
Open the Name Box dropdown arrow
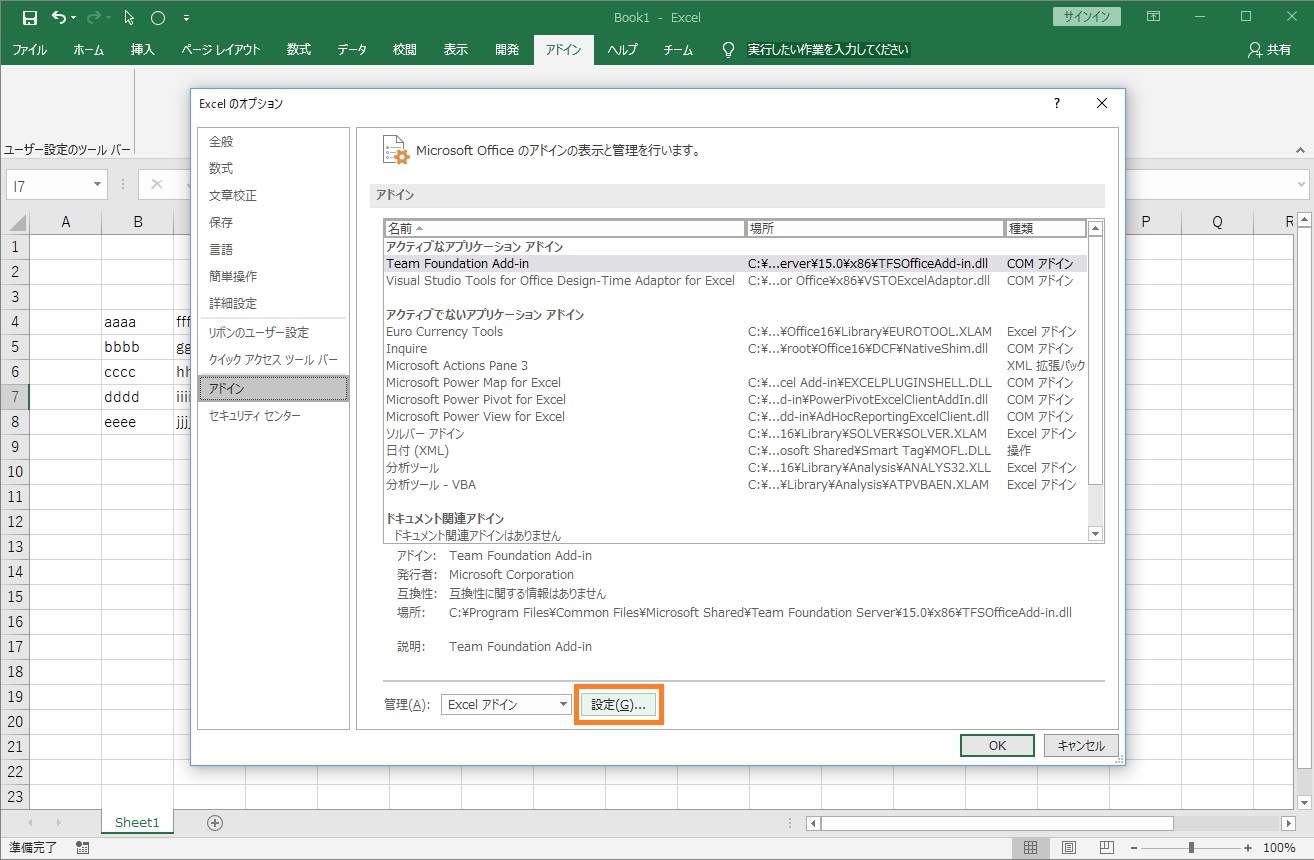(97, 185)
